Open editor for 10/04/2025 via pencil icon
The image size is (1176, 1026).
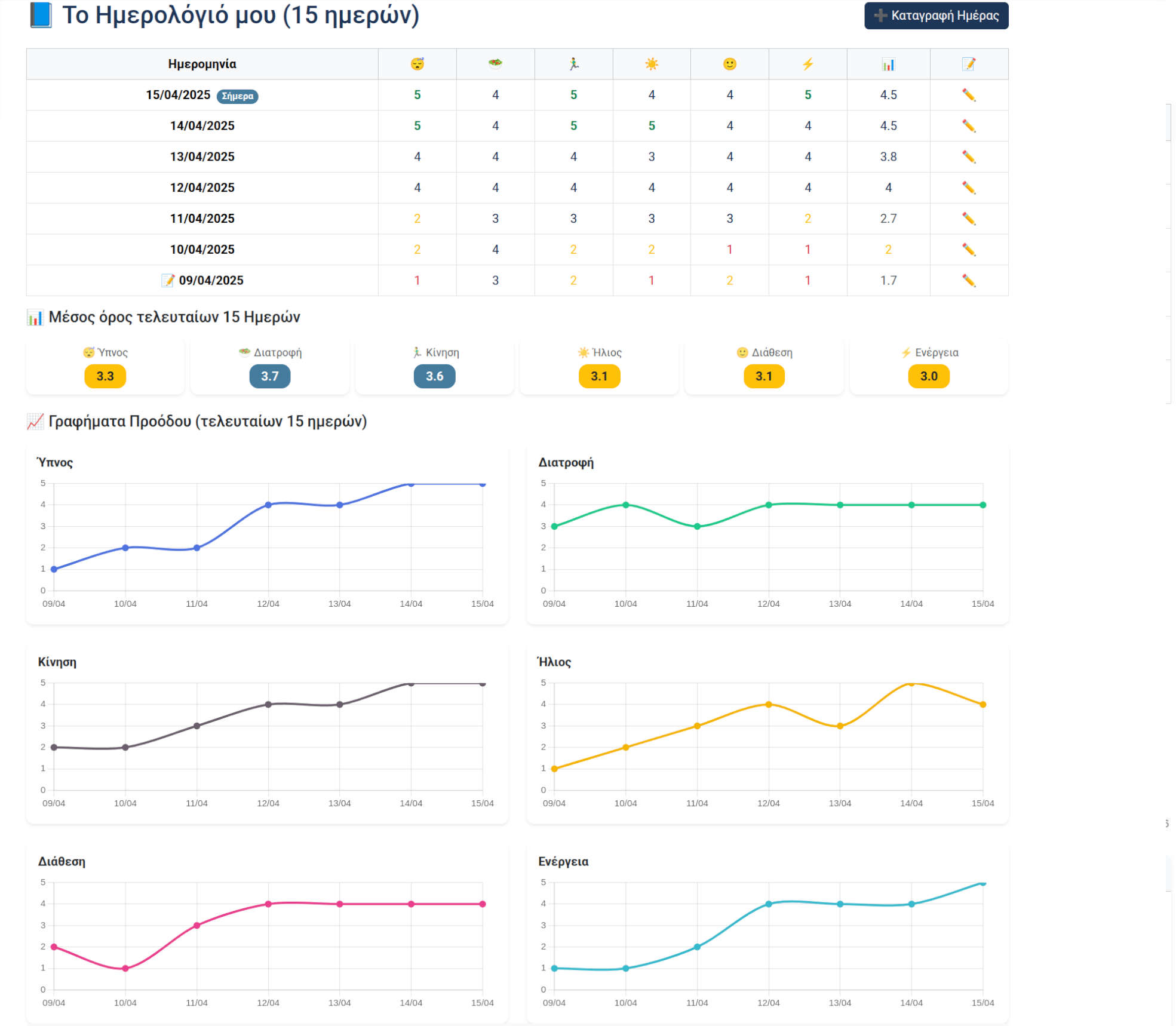[x=968, y=250]
